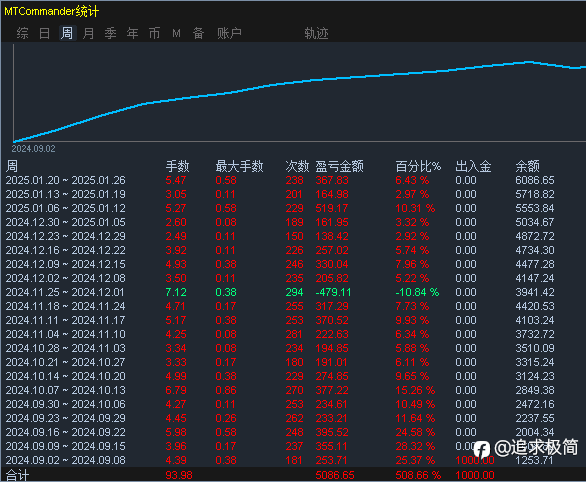The image size is (586, 482).
Task: Switch to the 综 summary tab
Action: tap(22, 33)
